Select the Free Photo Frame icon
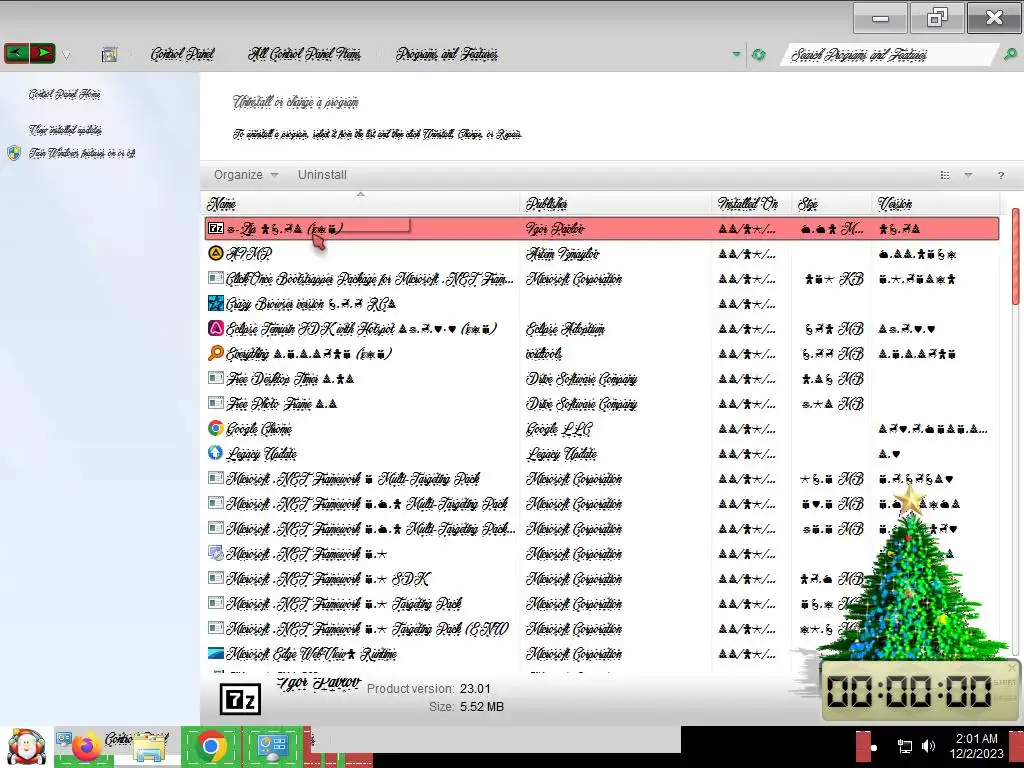Viewport: 1024px width, 768px height. pos(216,403)
